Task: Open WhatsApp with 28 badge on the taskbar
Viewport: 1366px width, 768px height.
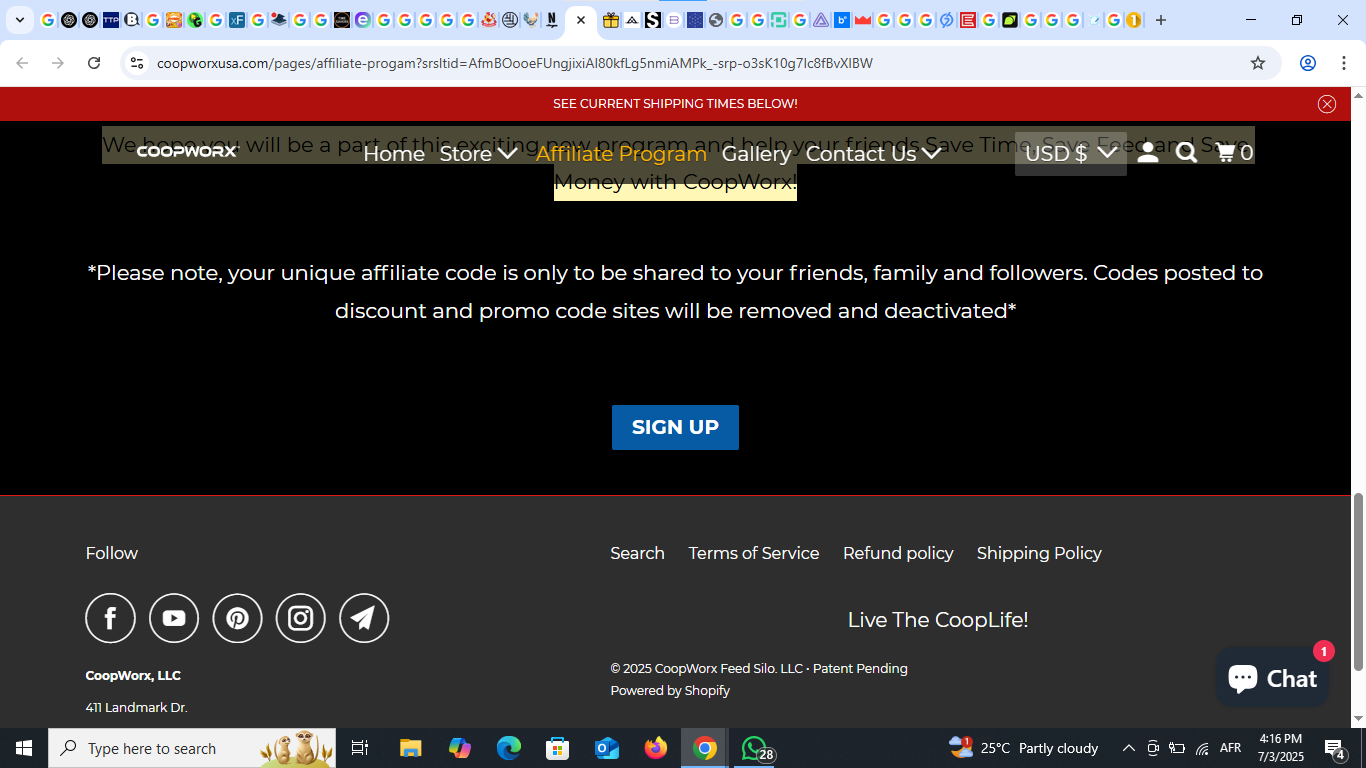Action: [x=756, y=748]
